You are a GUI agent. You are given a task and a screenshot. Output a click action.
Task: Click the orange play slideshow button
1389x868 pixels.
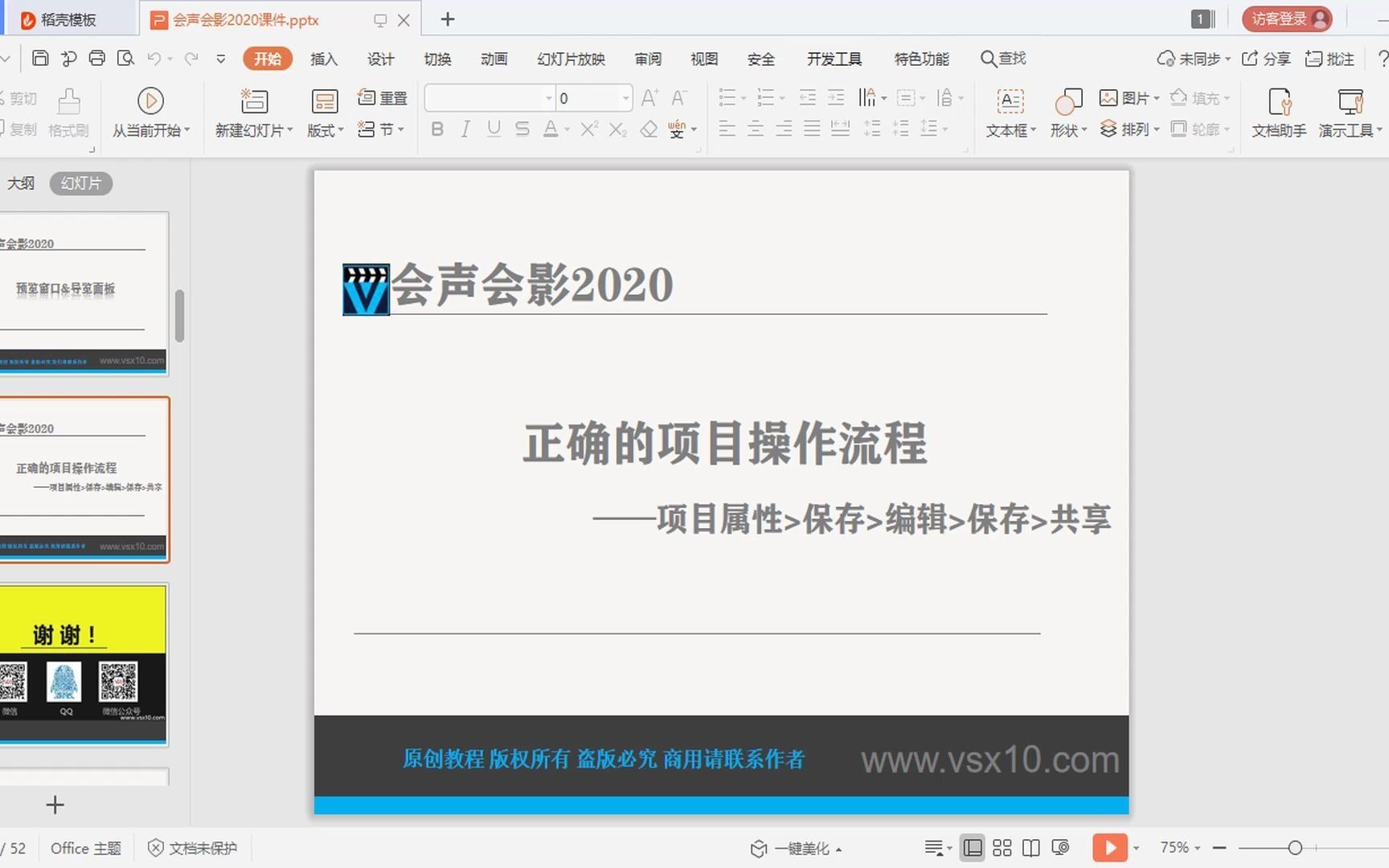click(1110, 847)
